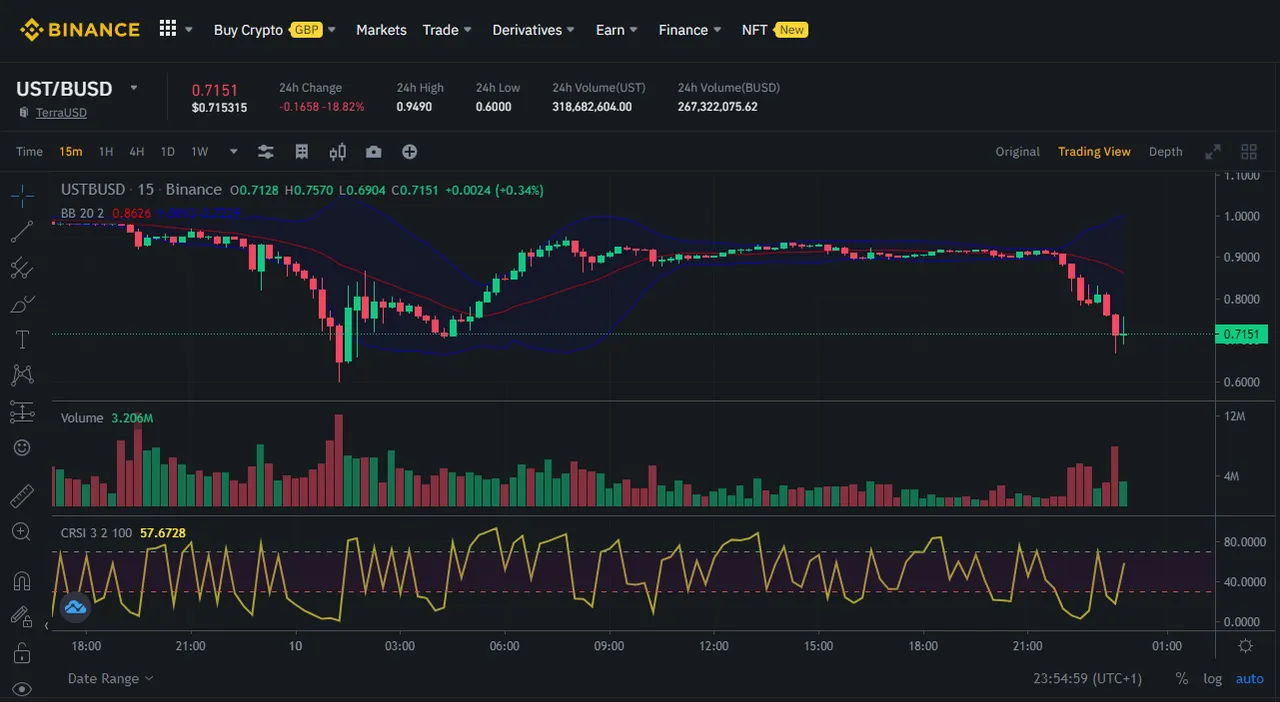Select the trend line drawing tool
The height and width of the screenshot is (702, 1280).
(22, 232)
